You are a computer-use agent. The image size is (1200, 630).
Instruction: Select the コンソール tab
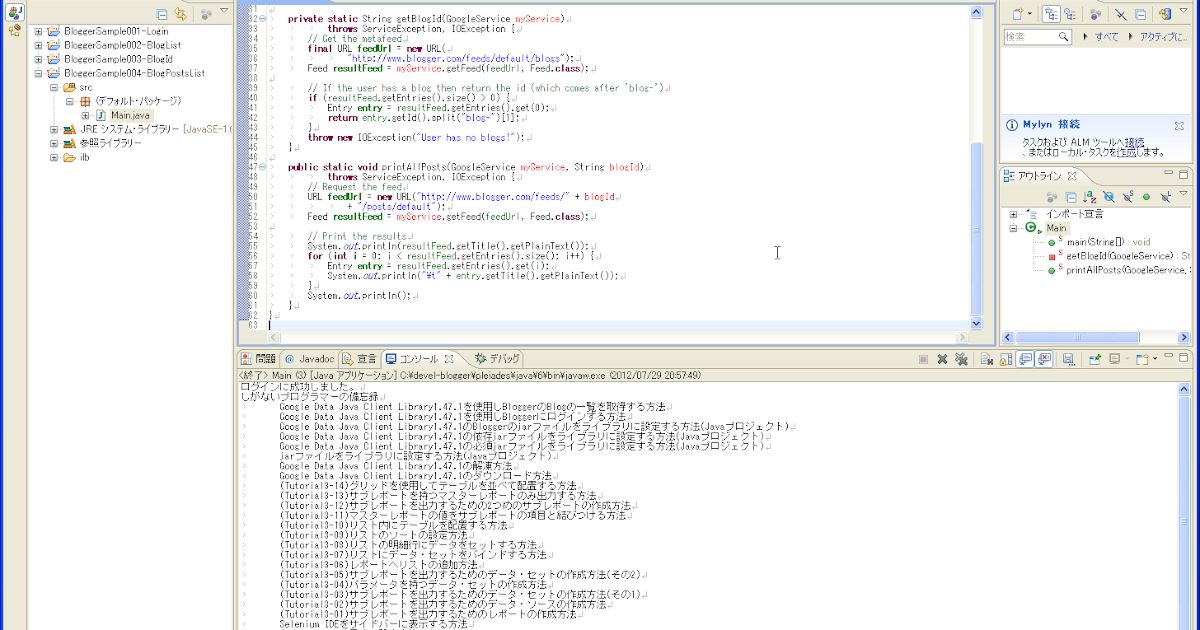coord(419,358)
